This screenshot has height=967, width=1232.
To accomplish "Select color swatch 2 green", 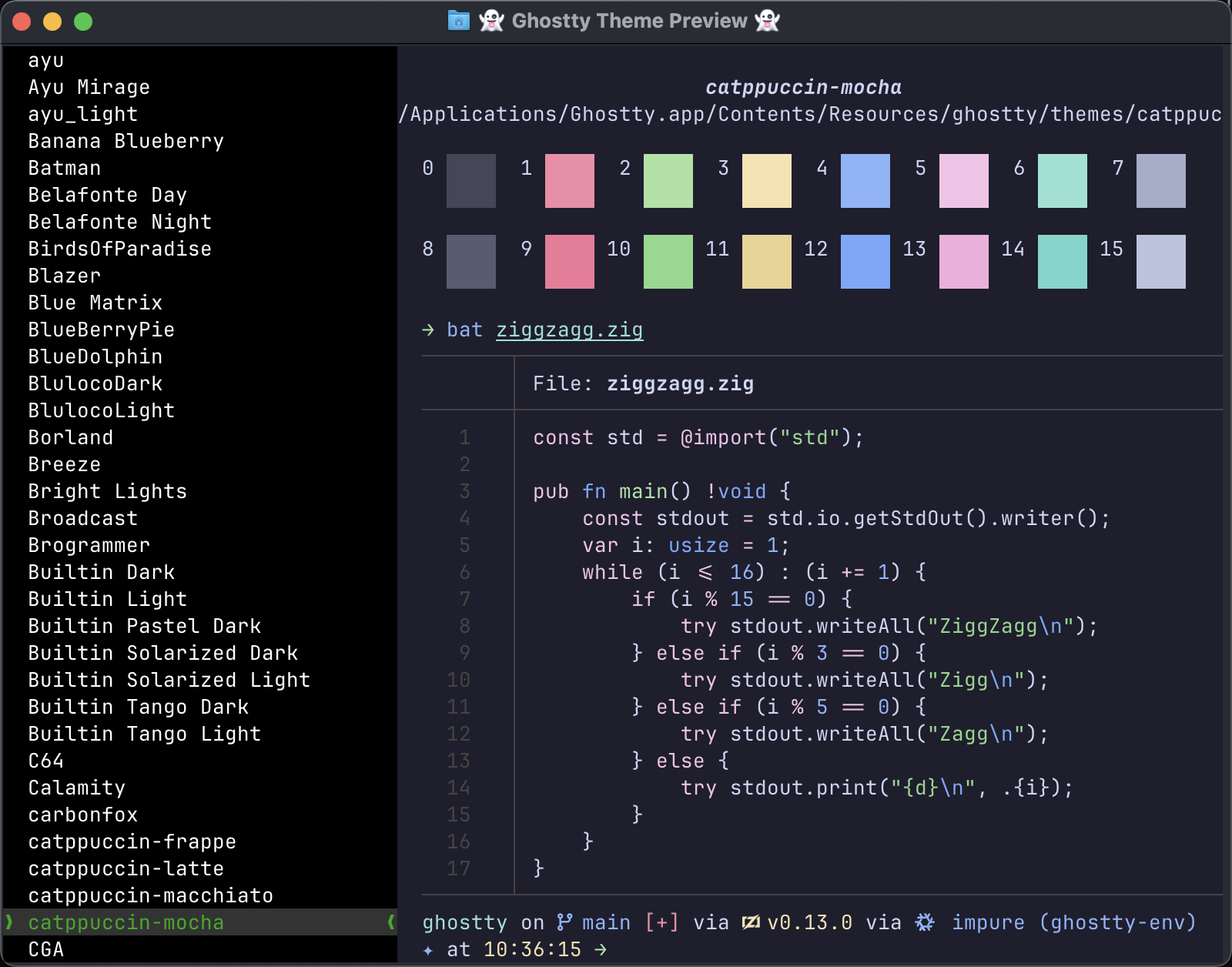I will 668,181.
